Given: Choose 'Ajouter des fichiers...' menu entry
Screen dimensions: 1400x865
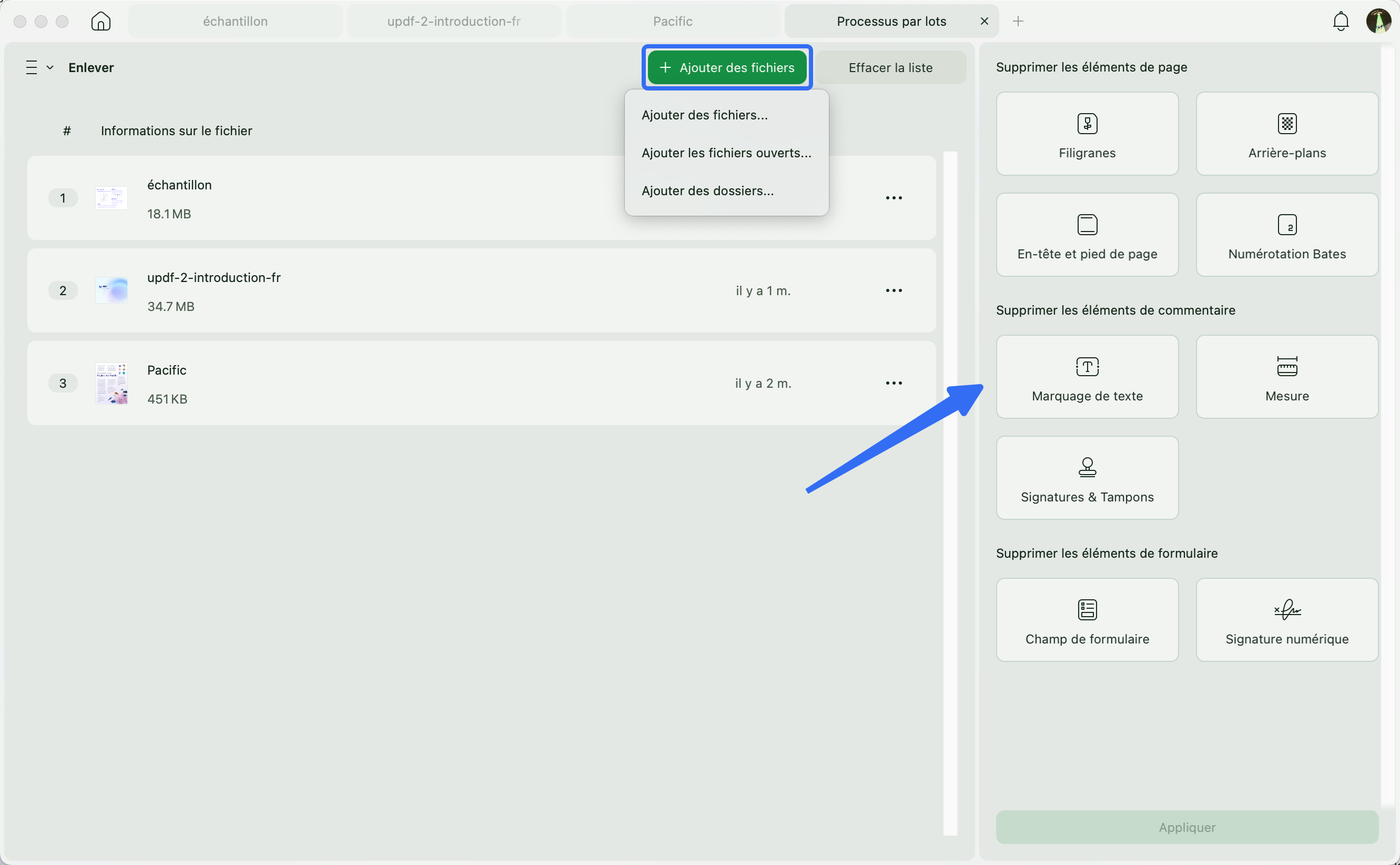Looking at the screenshot, I should (704, 115).
